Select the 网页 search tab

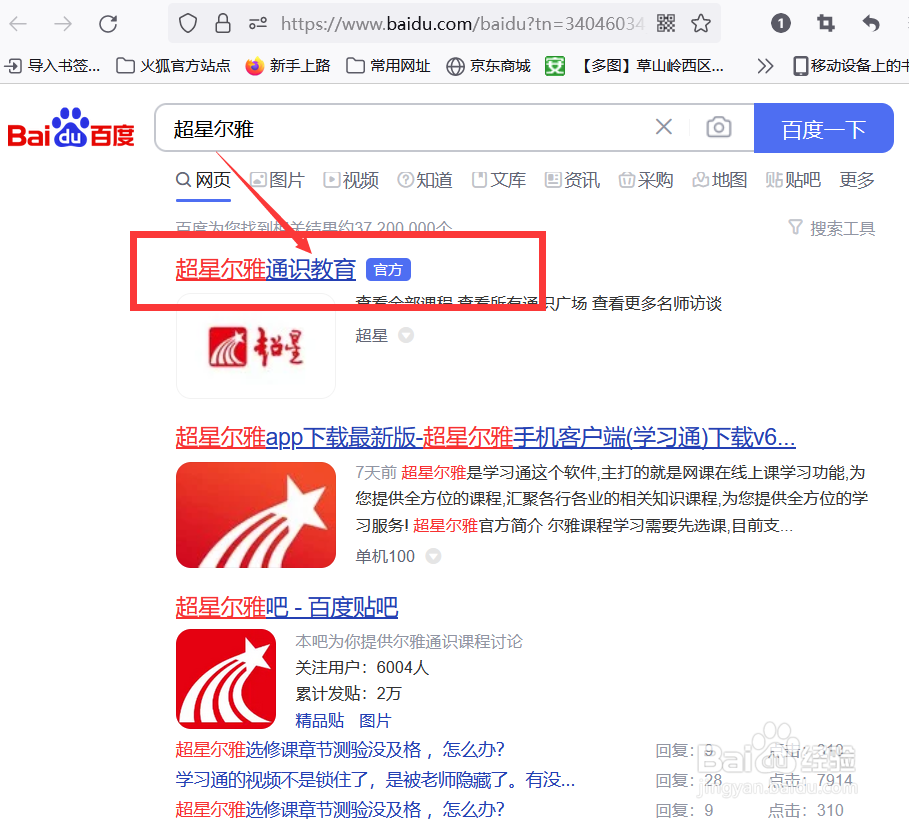pos(203,180)
